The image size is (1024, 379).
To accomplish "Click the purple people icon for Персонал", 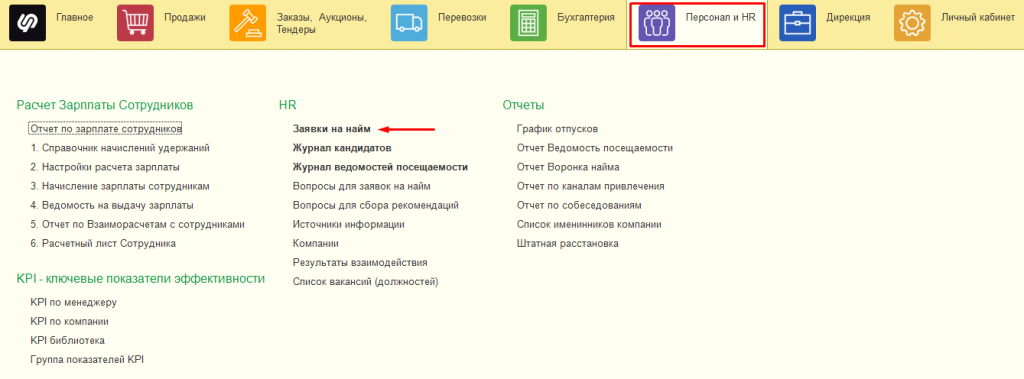I will [x=657, y=23].
